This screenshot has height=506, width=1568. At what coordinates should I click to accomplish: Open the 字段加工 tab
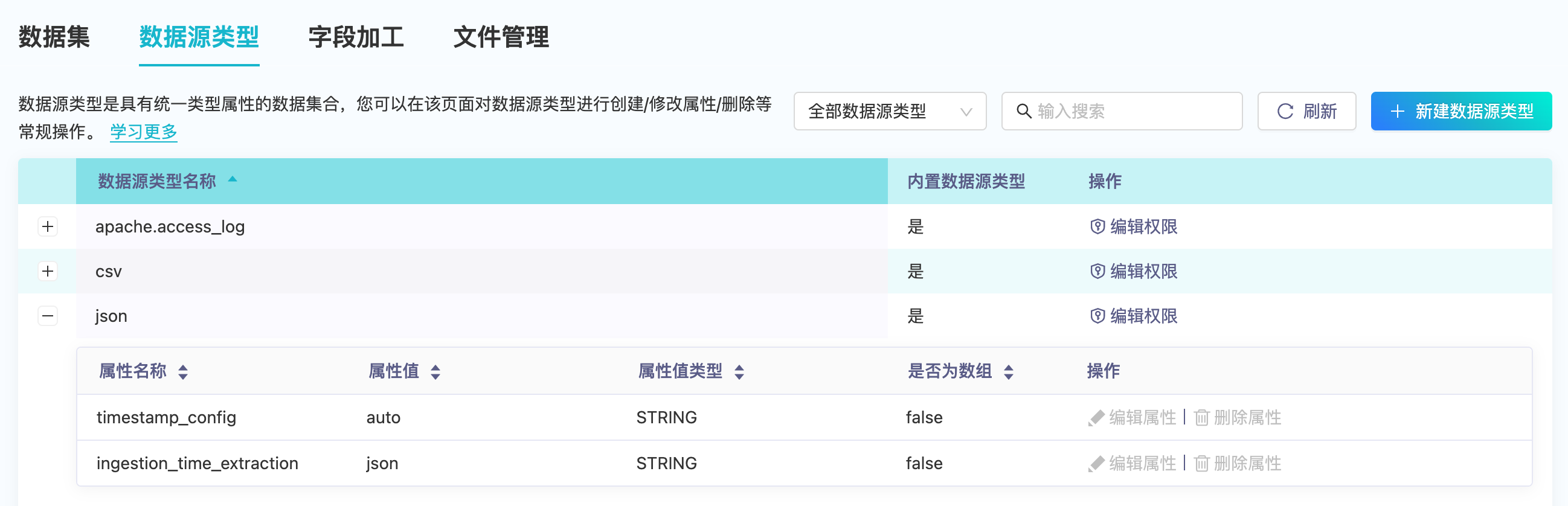point(356,37)
